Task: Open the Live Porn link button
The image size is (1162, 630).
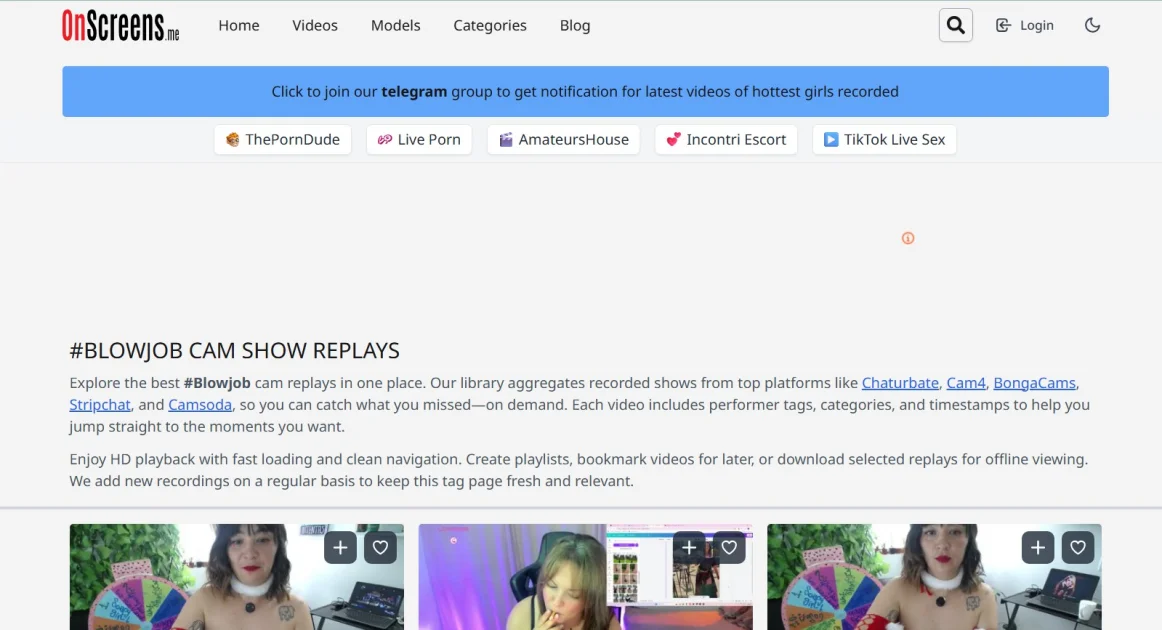Action: [x=419, y=139]
